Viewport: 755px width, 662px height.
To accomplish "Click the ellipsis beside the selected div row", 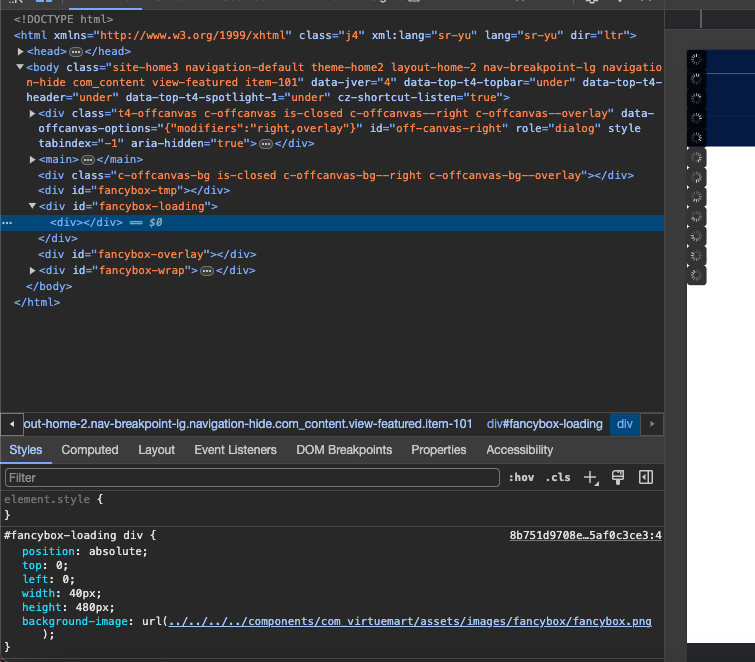I will (8, 223).
